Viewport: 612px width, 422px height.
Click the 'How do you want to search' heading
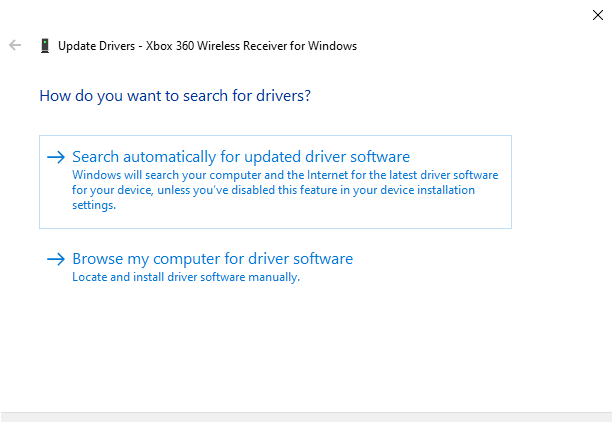pos(175,97)
